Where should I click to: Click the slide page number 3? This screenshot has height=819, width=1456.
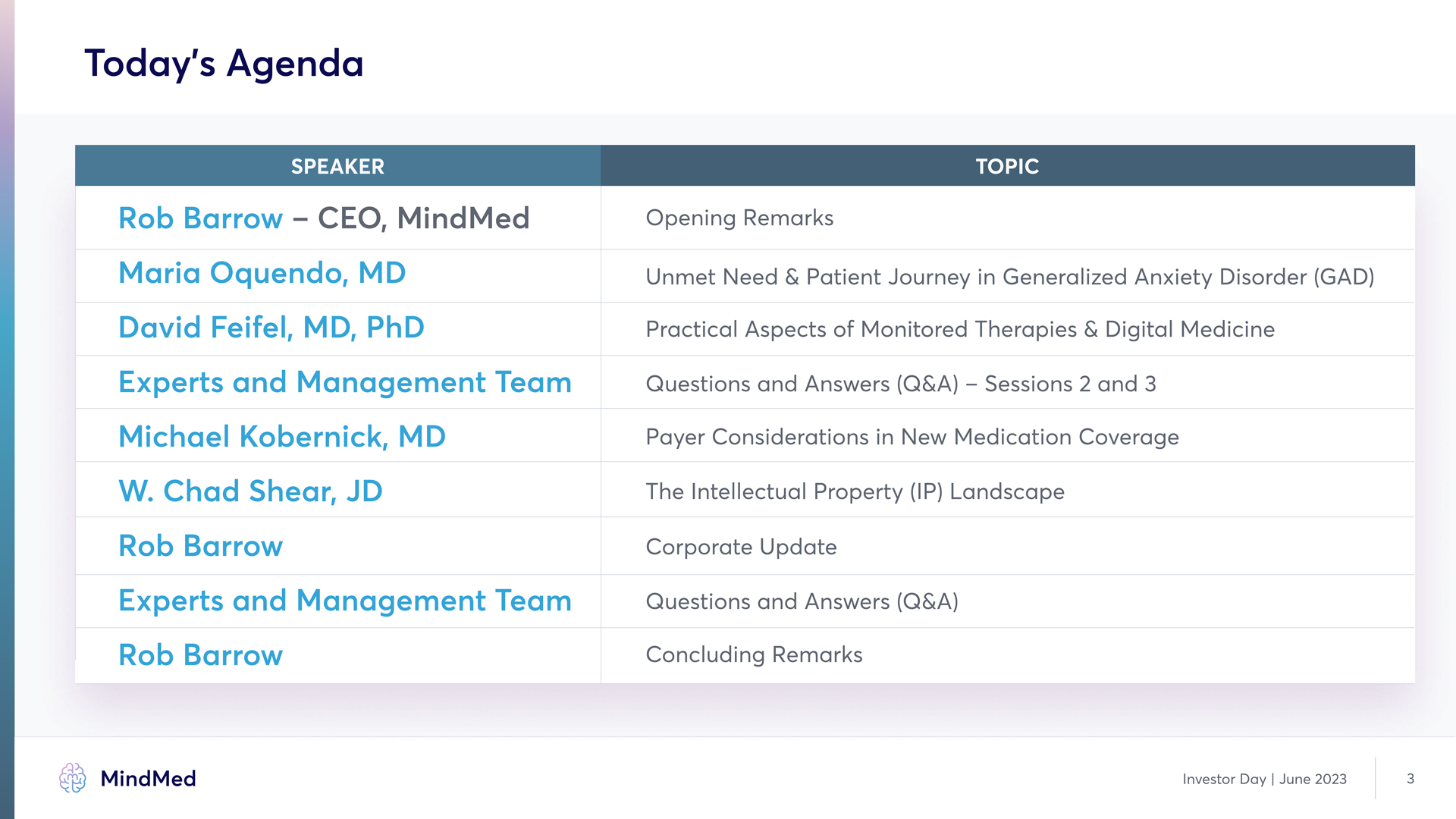[x=1410, y=779]
